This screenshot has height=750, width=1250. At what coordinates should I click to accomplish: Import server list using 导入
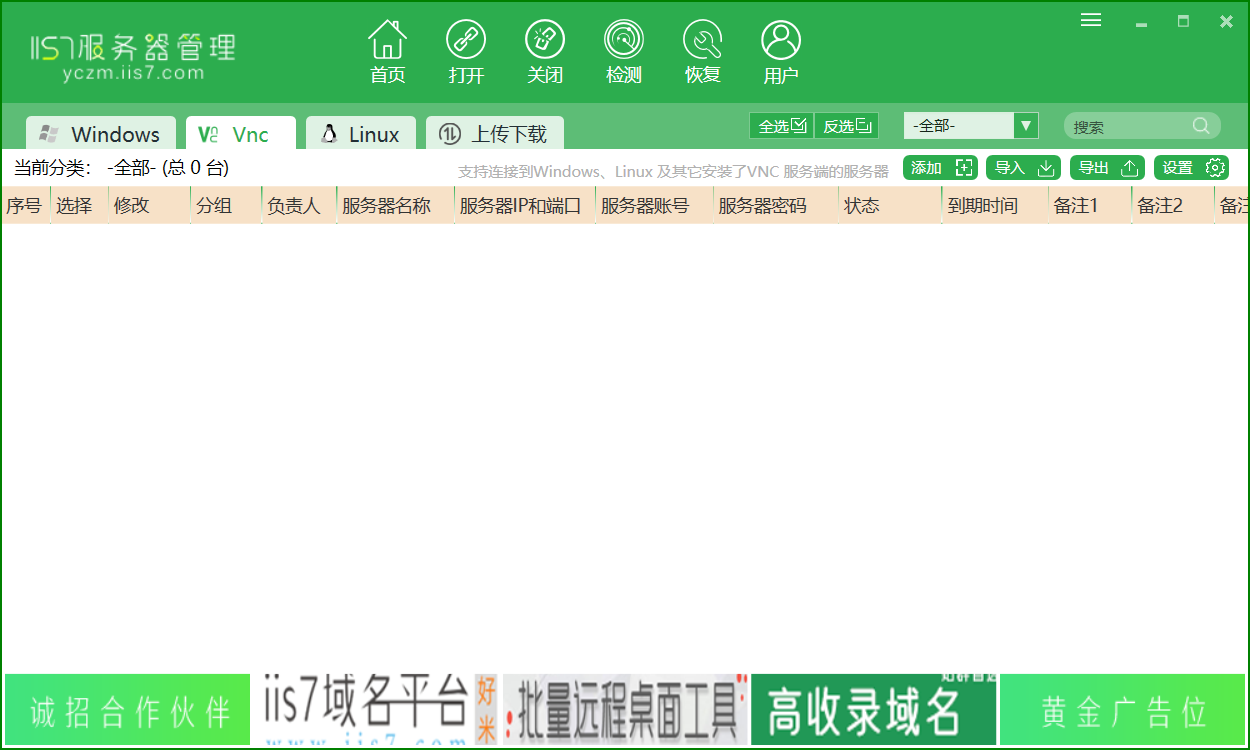coord(1022,167)
